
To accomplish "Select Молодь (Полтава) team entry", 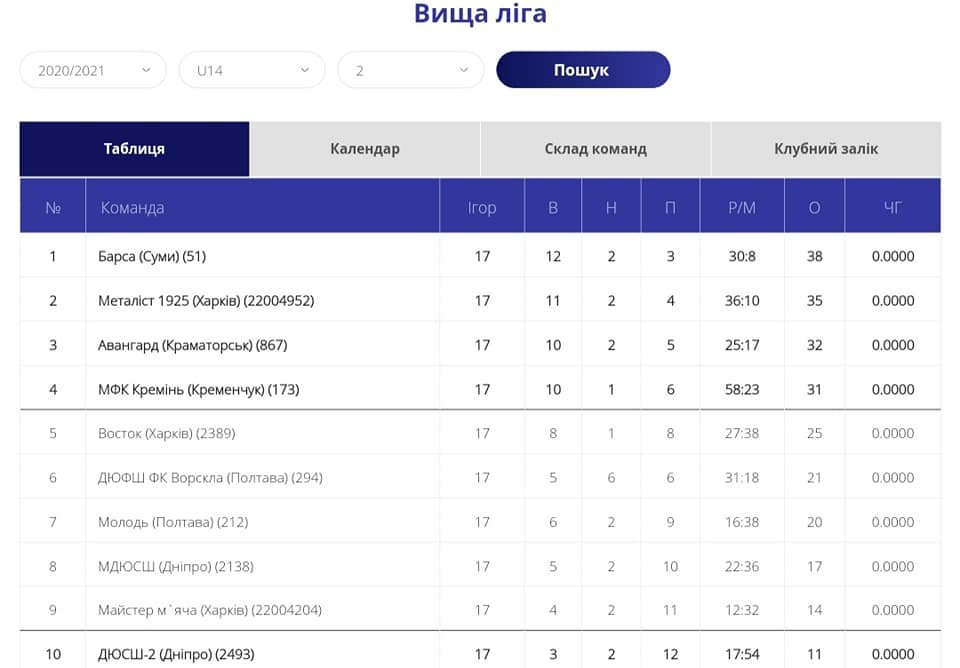I will tap(173, 522).
